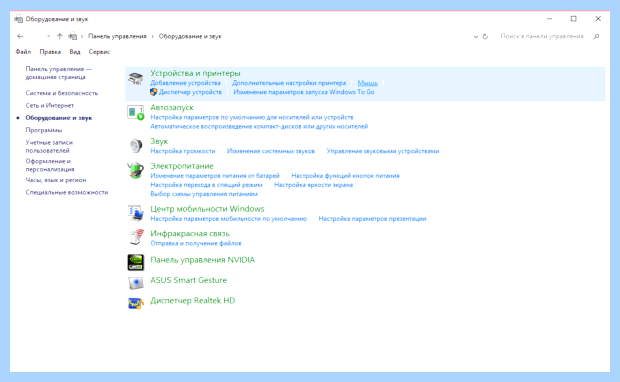Open the Автозапуск heading
620x382 pixels.
point(172,108)
